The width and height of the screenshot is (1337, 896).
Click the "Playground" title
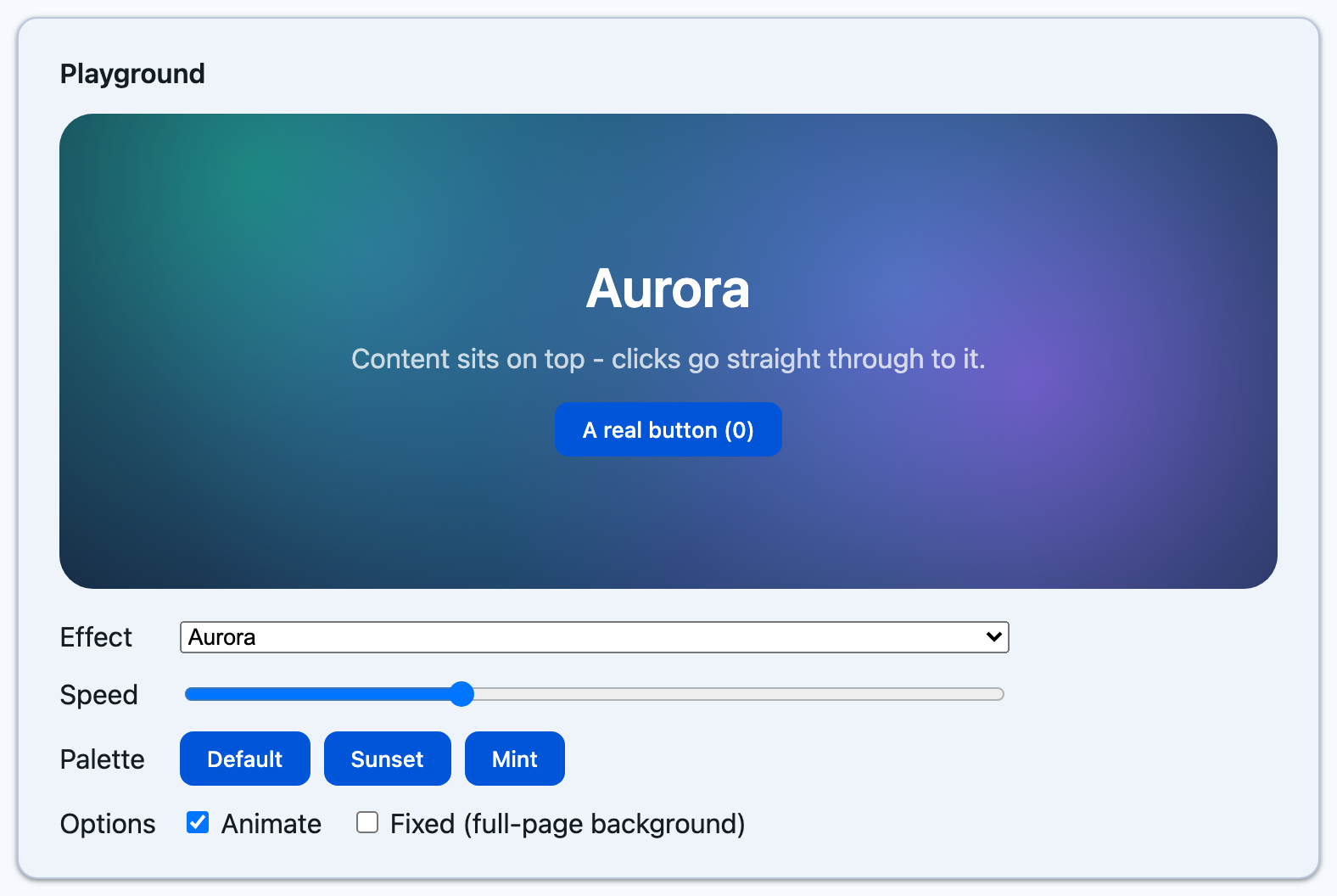132,74
